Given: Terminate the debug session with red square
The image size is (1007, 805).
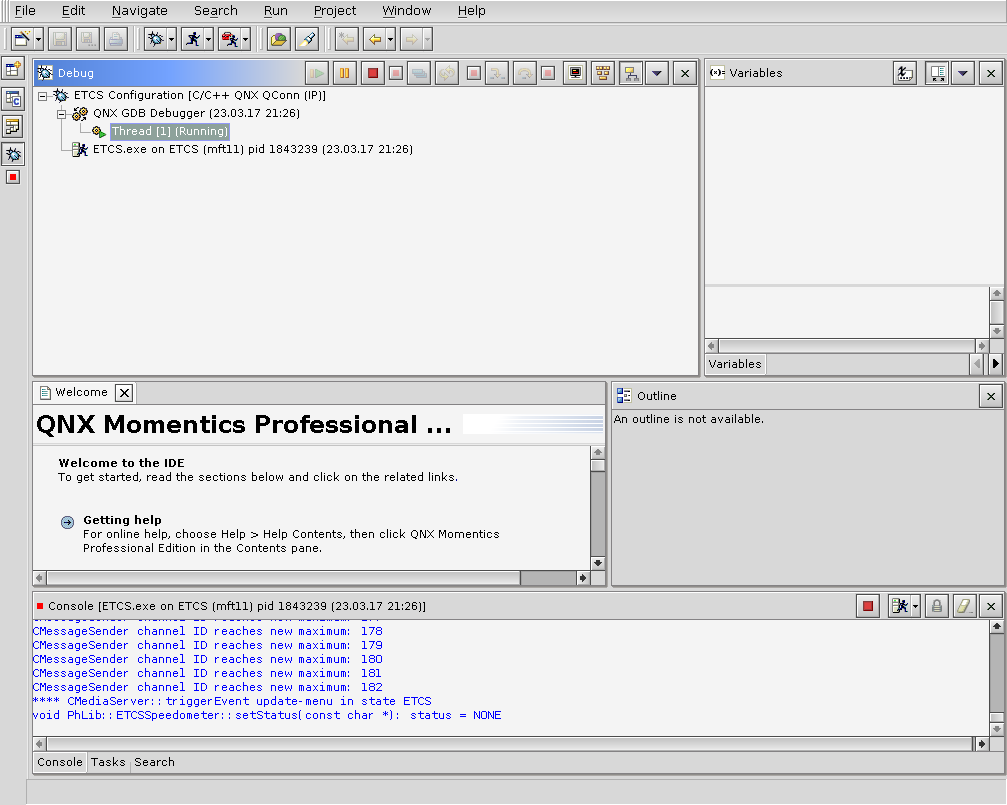Looking at the screenshot, I should 372,73.
